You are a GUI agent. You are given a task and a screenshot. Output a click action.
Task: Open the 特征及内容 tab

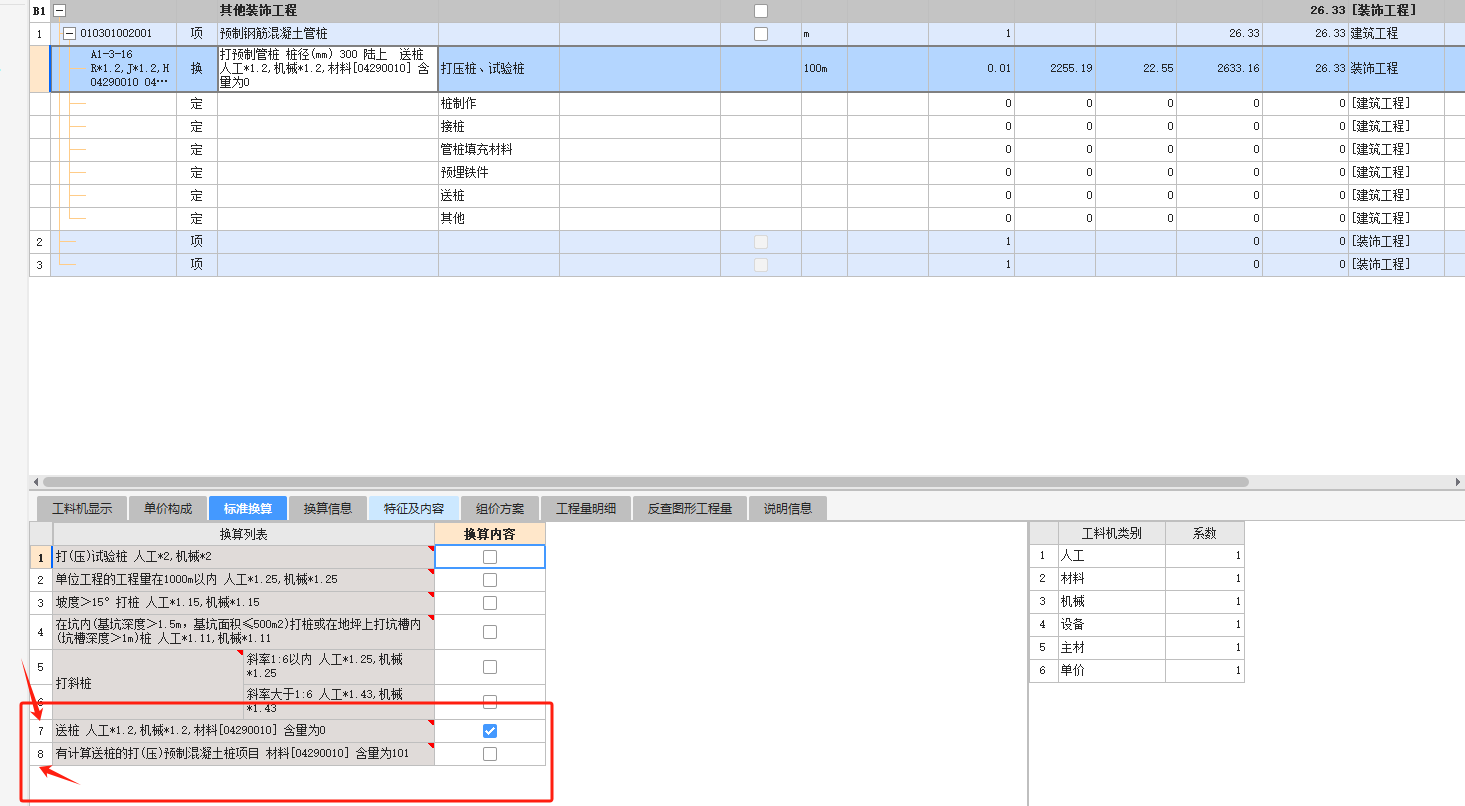click(x=414, y=508)
